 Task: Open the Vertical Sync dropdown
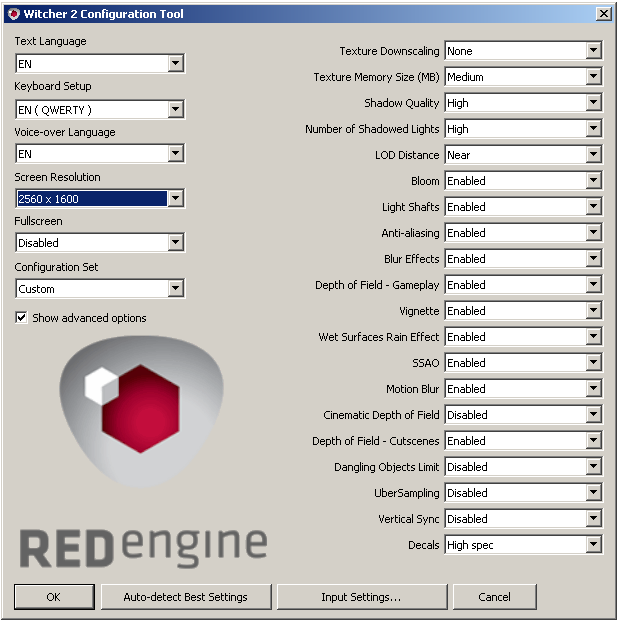point(523,519)
